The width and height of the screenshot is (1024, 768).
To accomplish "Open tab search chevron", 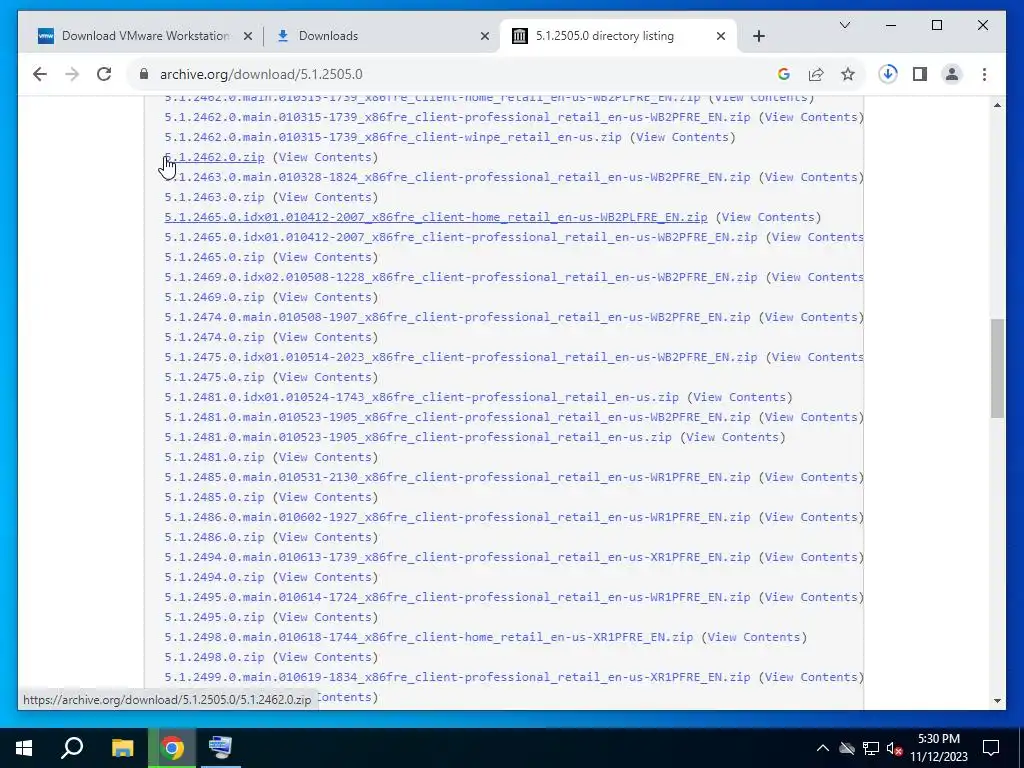I will coord(844,25).
